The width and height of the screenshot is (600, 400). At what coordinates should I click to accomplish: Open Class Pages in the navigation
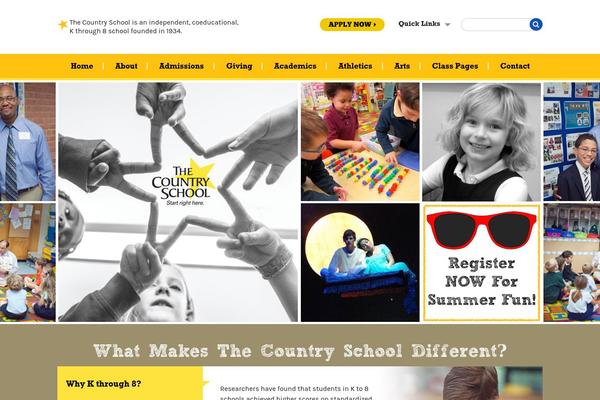(455, 66)
